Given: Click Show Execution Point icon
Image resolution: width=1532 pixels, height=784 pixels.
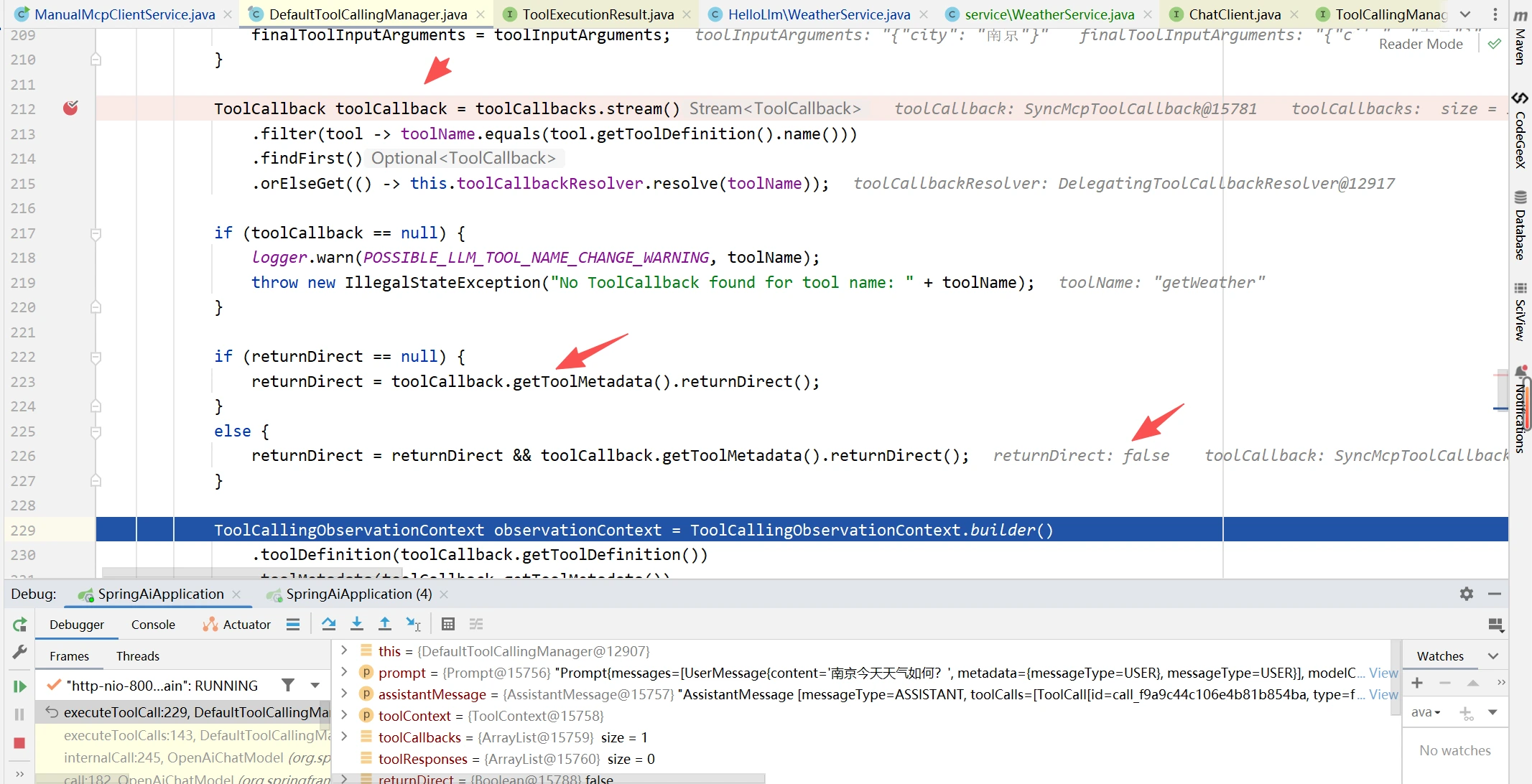Looking at the screenshot, I should point(293,624).
